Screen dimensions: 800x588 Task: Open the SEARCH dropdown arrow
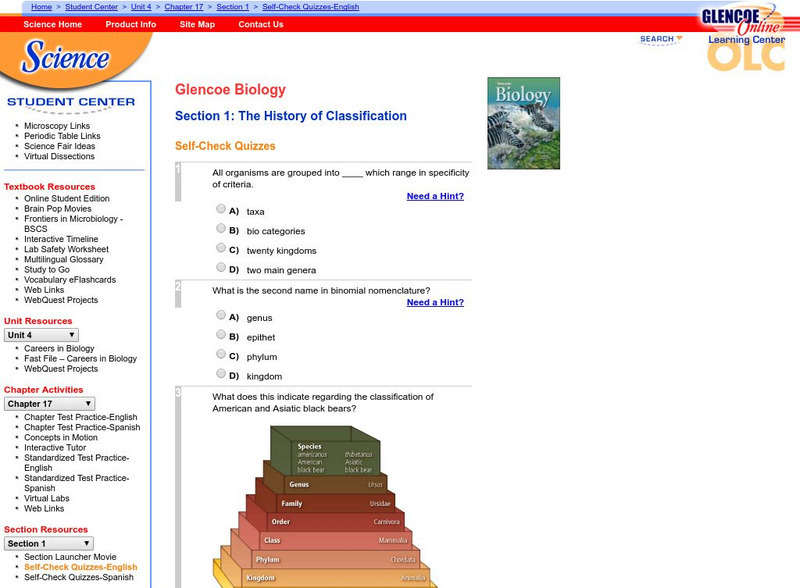(x=679, y=38)
